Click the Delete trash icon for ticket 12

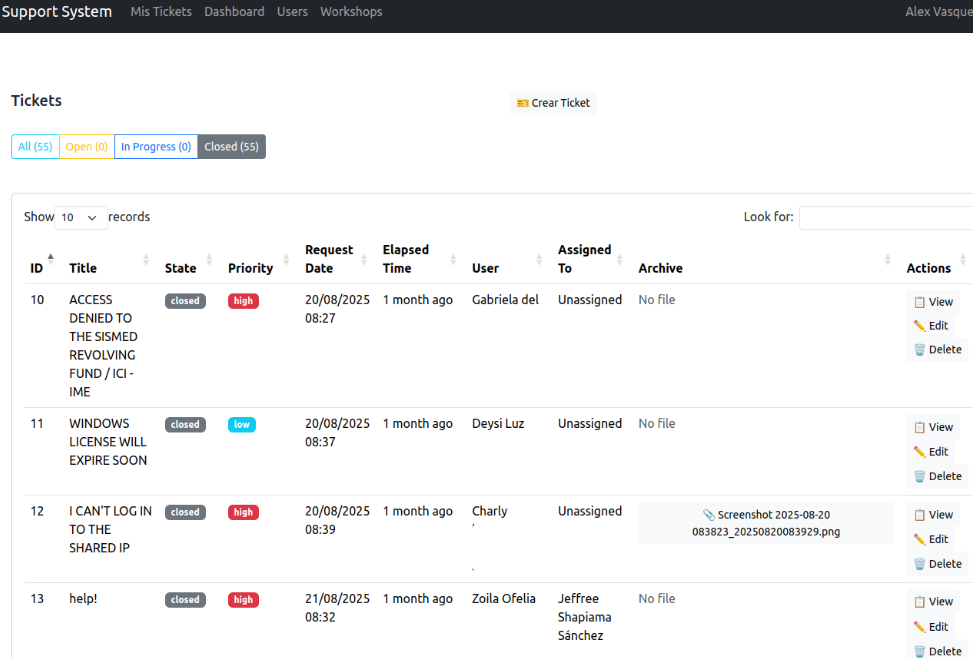pos(919,564)
